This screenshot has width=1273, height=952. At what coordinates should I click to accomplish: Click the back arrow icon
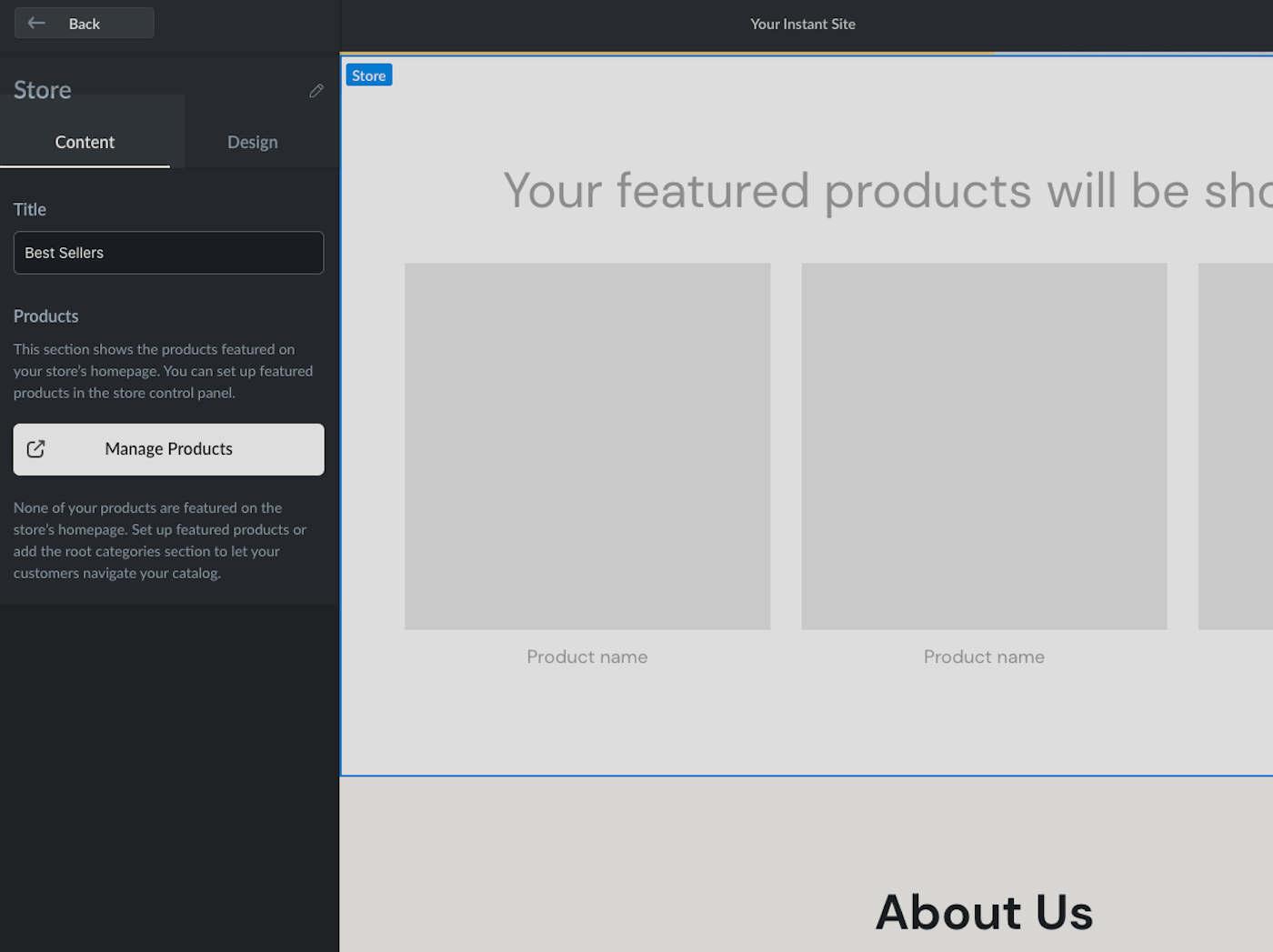[x=36, y=23]
